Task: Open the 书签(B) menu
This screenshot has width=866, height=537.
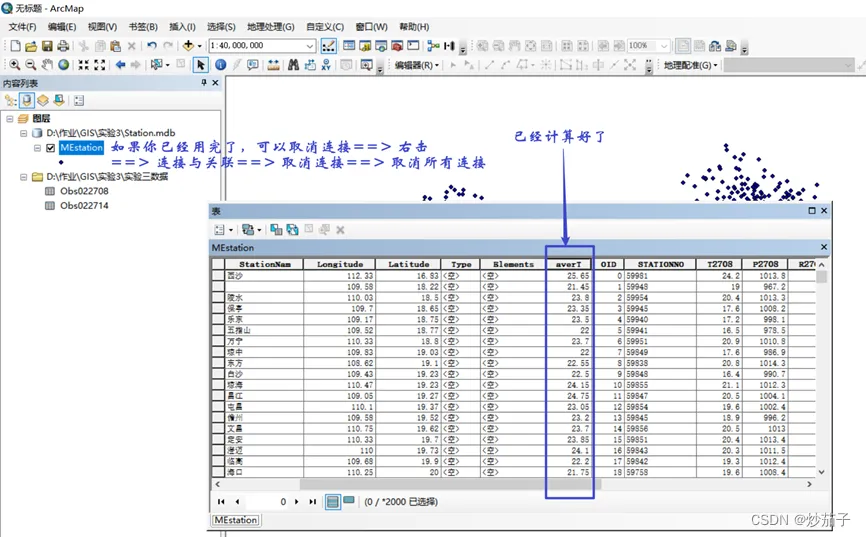Action: pyautogui.click(x=143, y=27)
